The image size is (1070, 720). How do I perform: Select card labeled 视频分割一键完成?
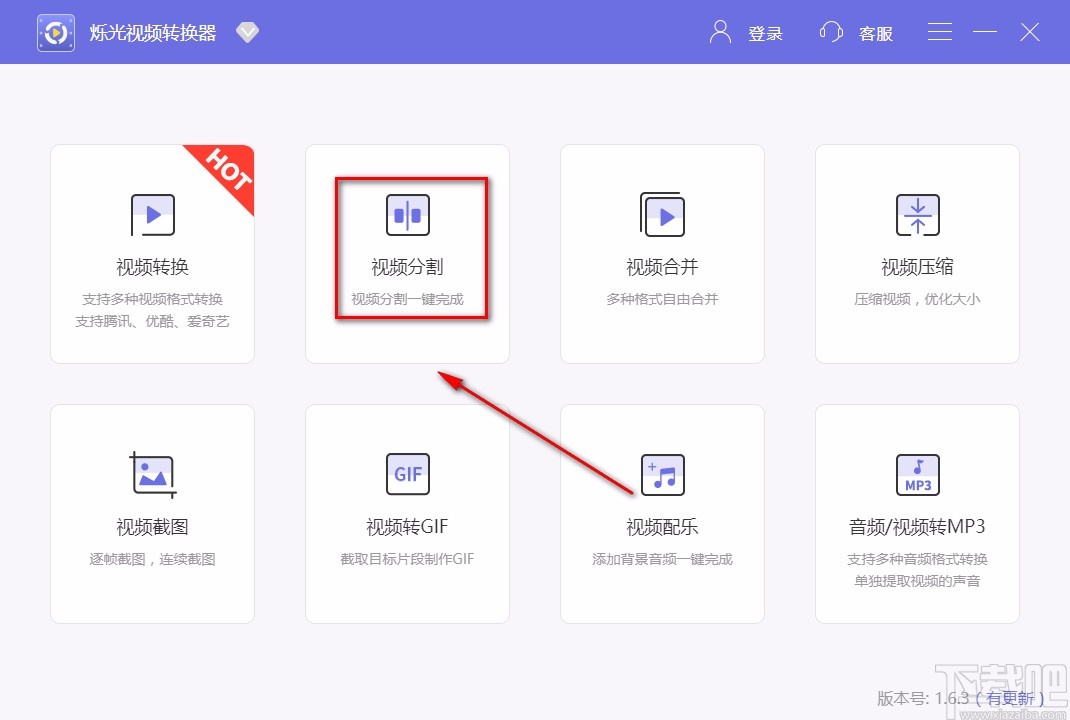pyautogui.click(x=407, y=300)
